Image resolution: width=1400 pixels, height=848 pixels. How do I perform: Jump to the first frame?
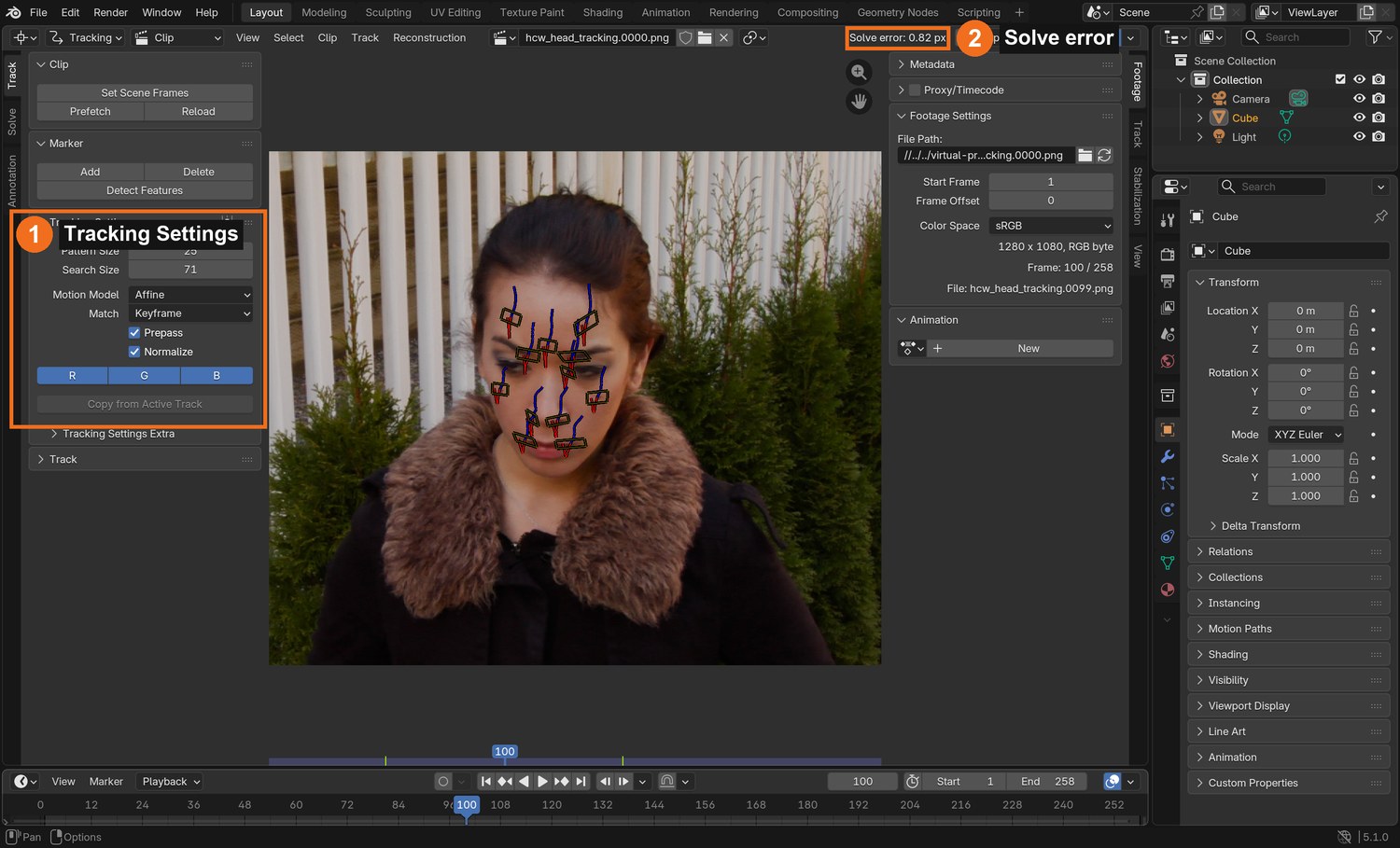click(x=486, y=782)
